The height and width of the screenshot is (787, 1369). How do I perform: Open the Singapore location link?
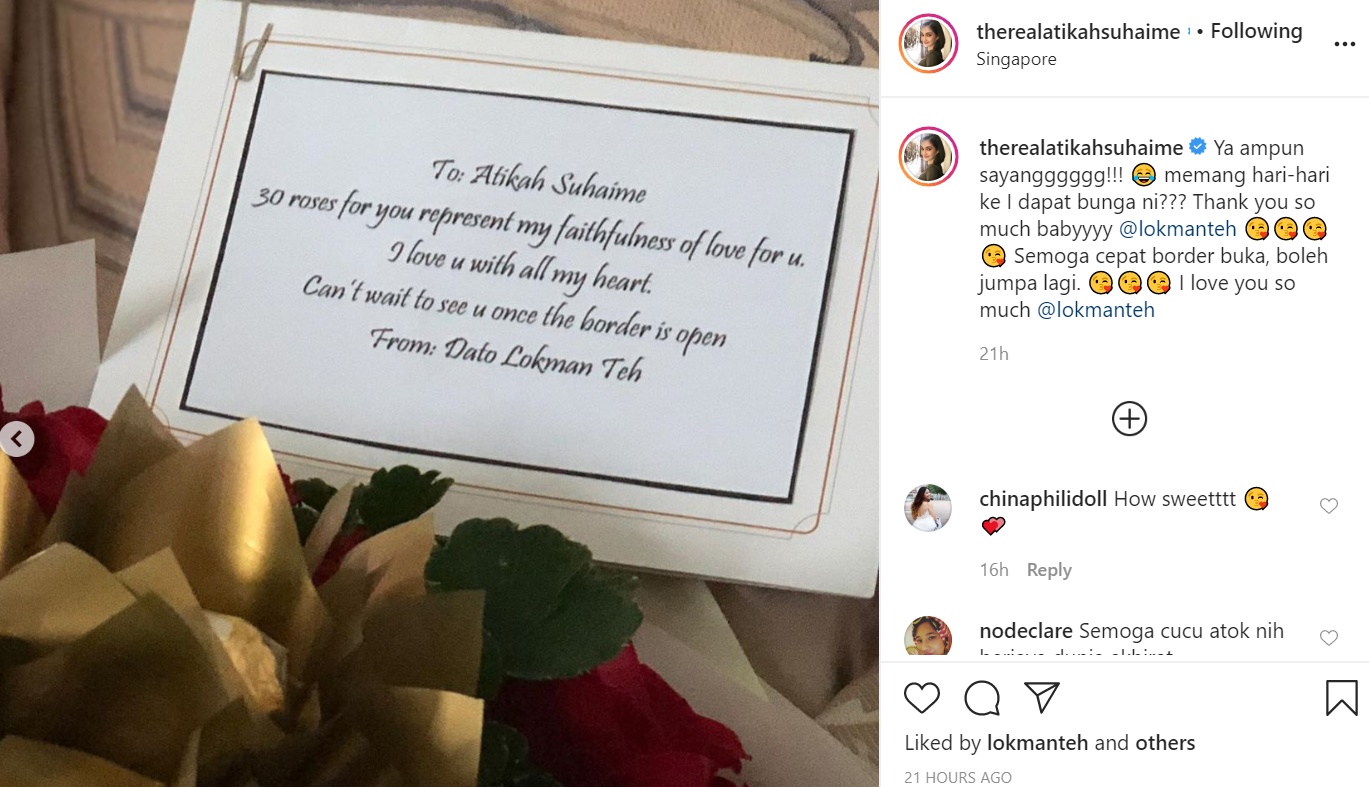pos(1016,59)
